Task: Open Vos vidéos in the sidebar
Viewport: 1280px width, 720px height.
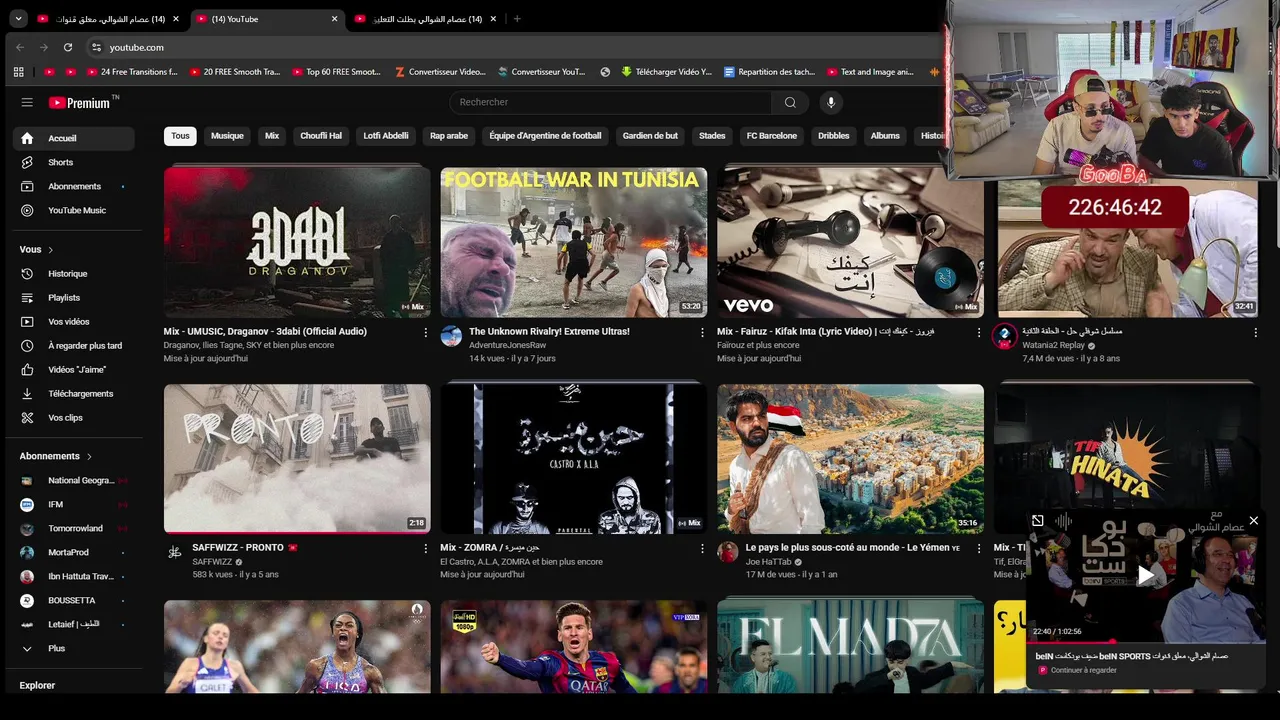Action: pyautogui.click(x=74, y=321)
